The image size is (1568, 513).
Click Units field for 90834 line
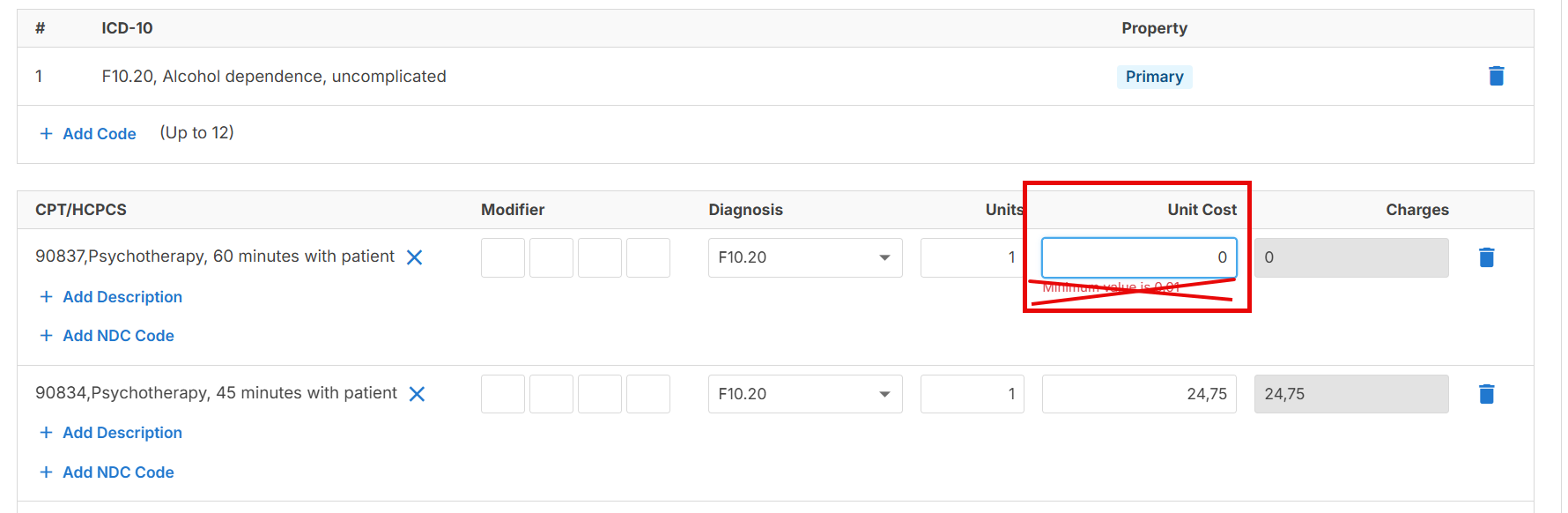973,394
